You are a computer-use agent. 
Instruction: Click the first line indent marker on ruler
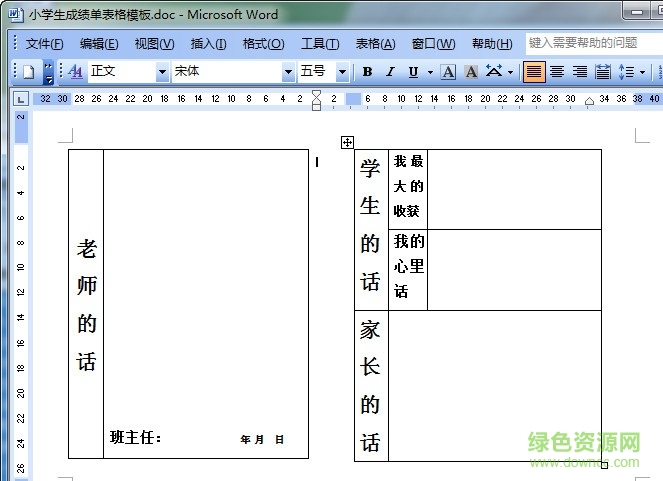coord(316,94)
